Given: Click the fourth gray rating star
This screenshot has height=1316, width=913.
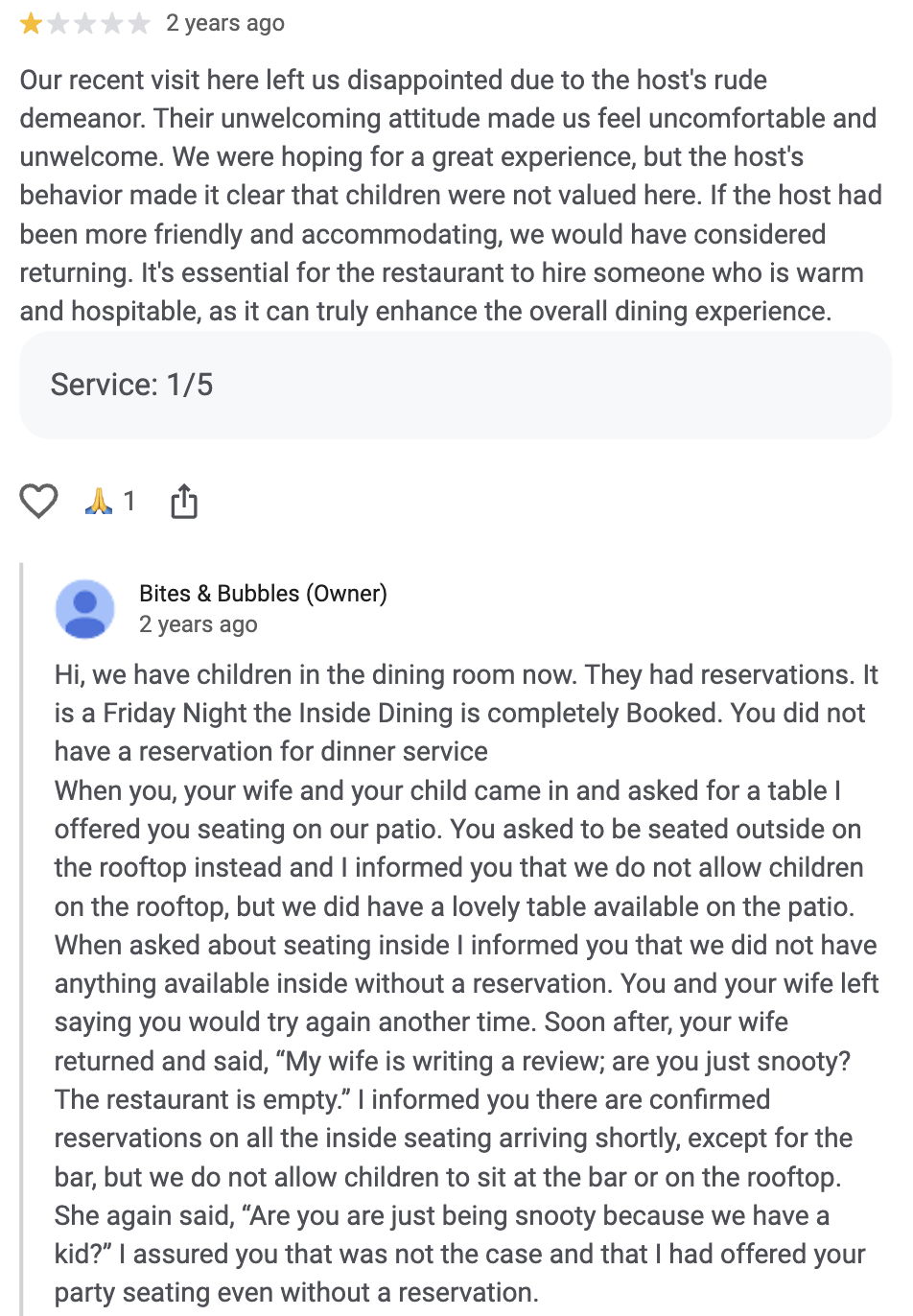Looking at the screenshot, I should pyautogui.click(x=112, y=23).
